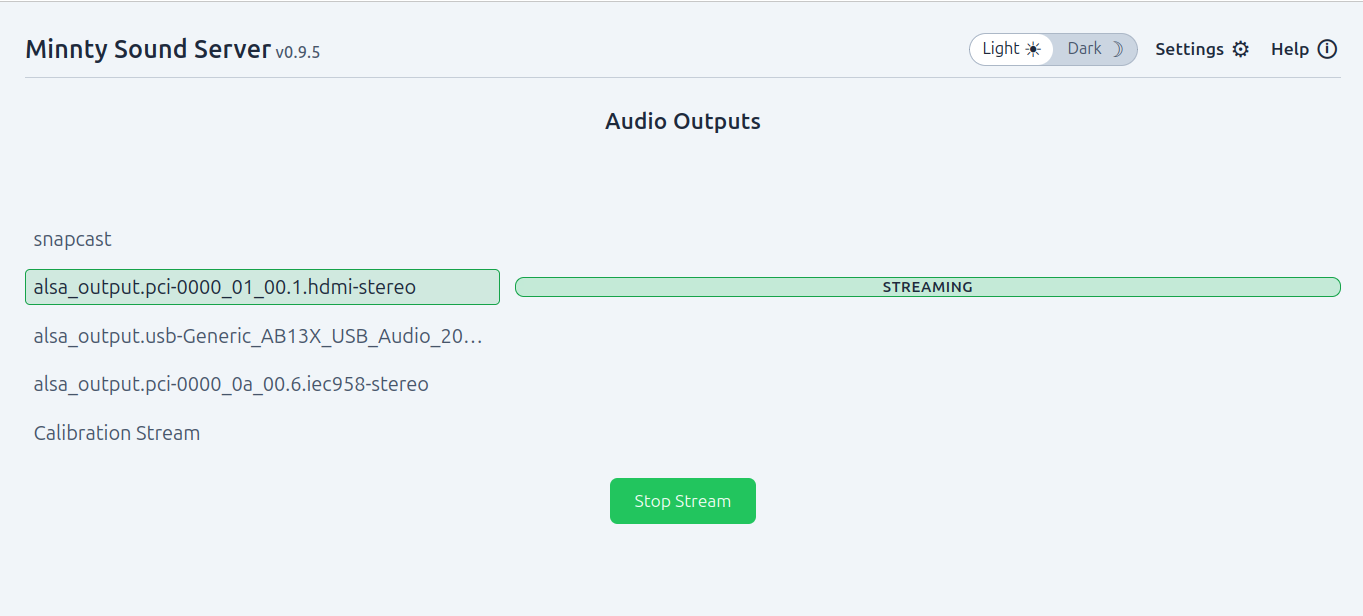Screen dimensions: 1363x616
Task: Choose the usb-Generic_AB13X USB Audio output
Action: (x=262, y=336)
